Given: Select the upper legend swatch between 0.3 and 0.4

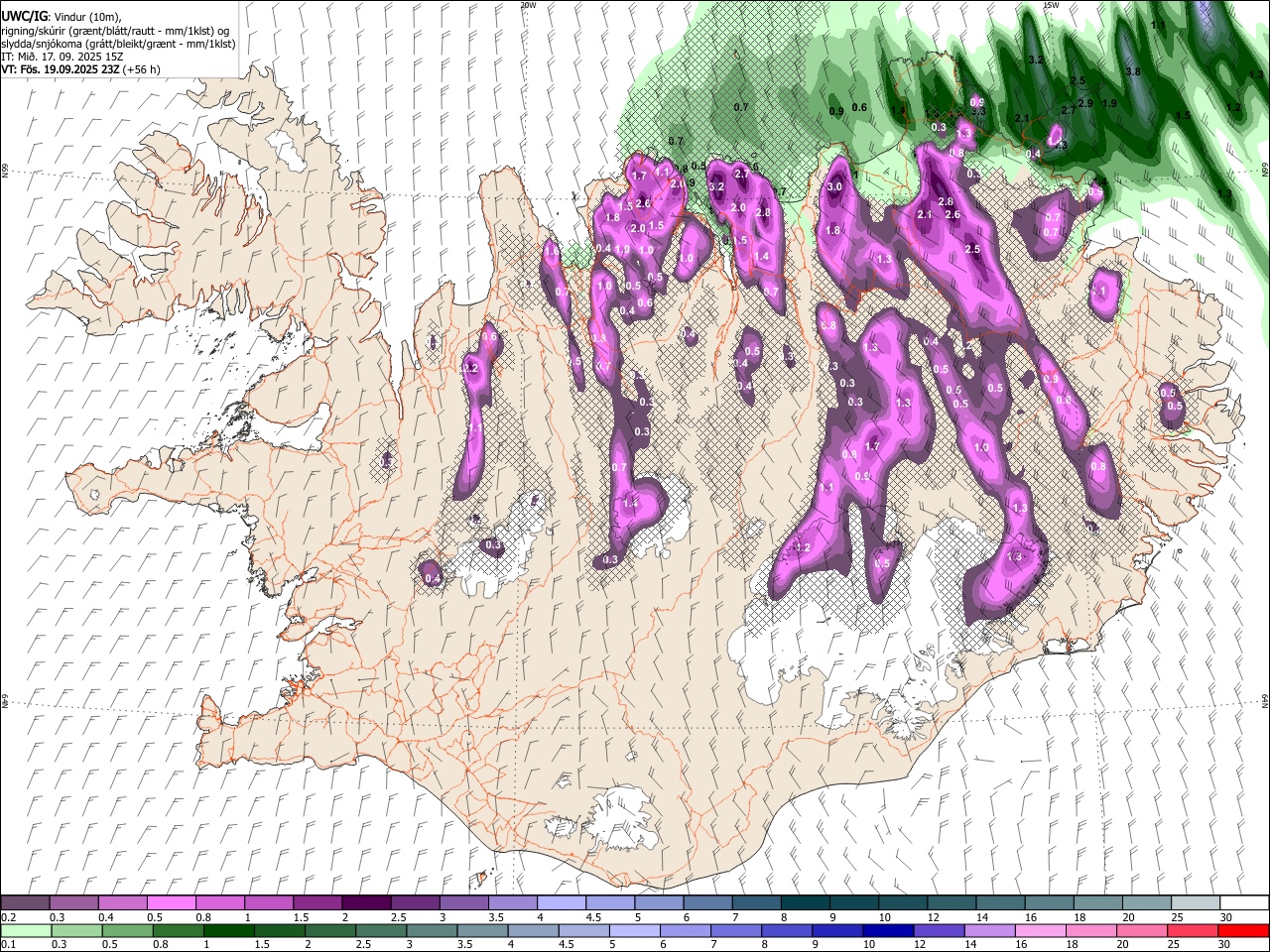Looking at the screenshot, I should (x=74, y=903).
